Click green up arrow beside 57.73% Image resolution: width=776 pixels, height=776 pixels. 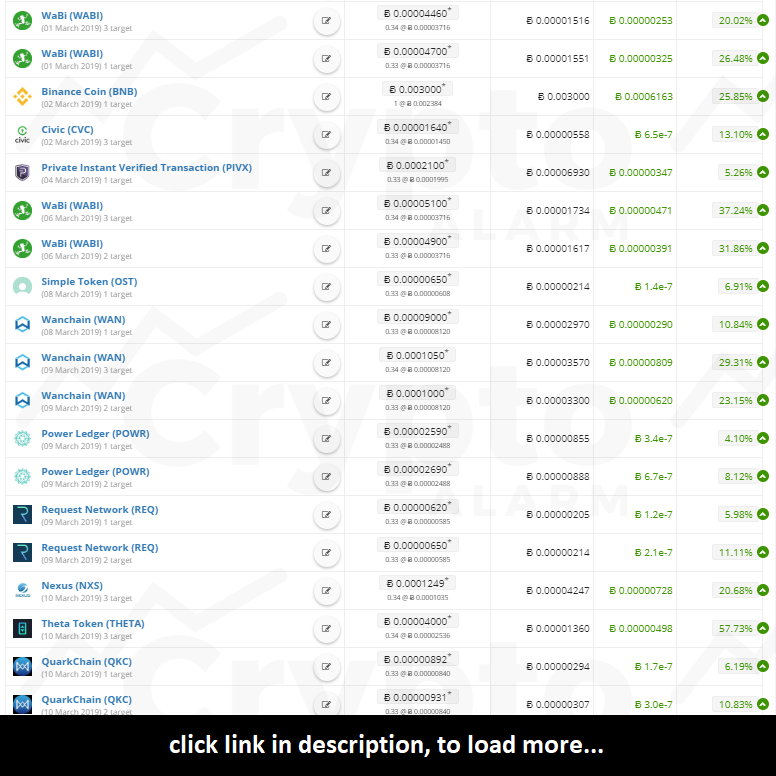tap(763, 628)
